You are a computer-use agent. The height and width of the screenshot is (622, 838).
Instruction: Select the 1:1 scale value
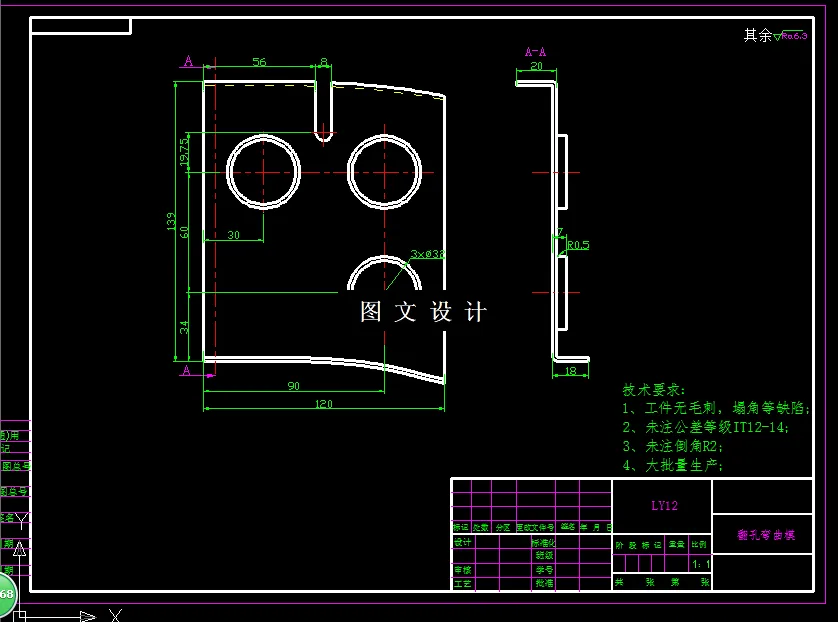tap(701, 564)
